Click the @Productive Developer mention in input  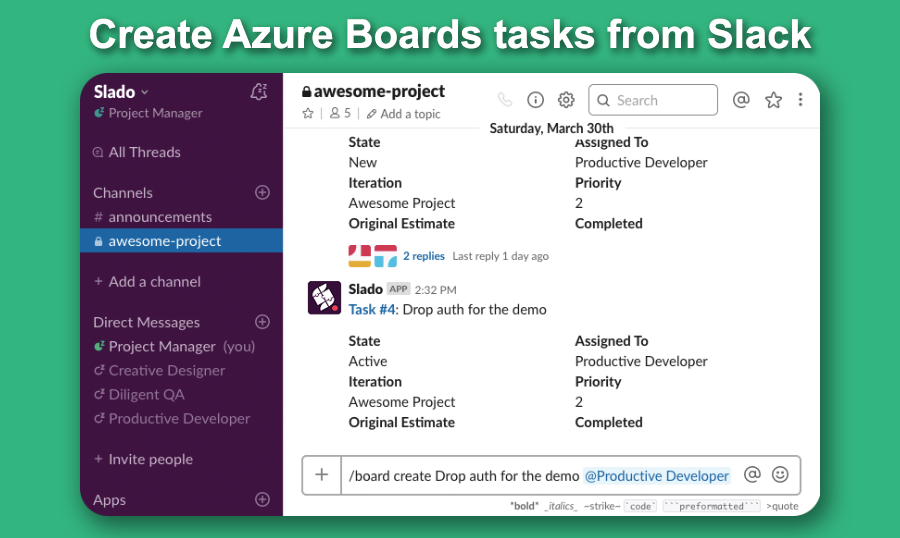coord(657,476)
